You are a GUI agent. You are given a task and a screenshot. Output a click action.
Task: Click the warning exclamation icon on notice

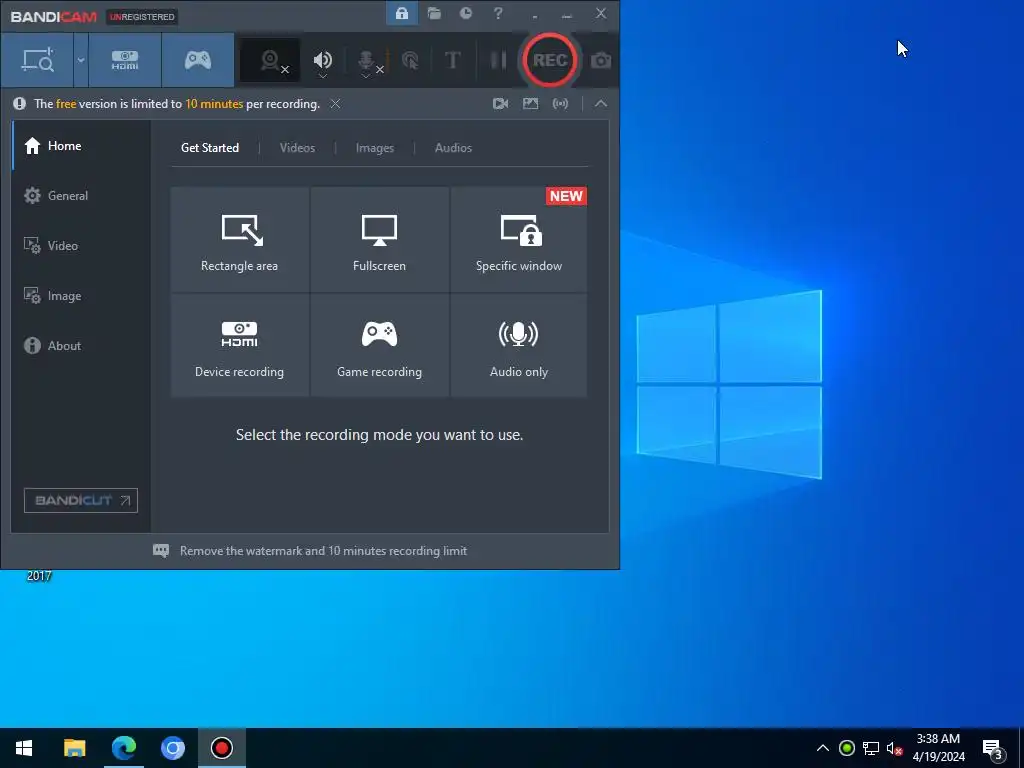(x=20, y=104)
